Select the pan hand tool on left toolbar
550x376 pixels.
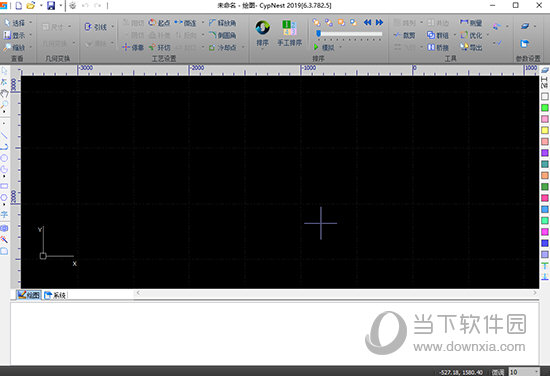click(x=4, y=93)
